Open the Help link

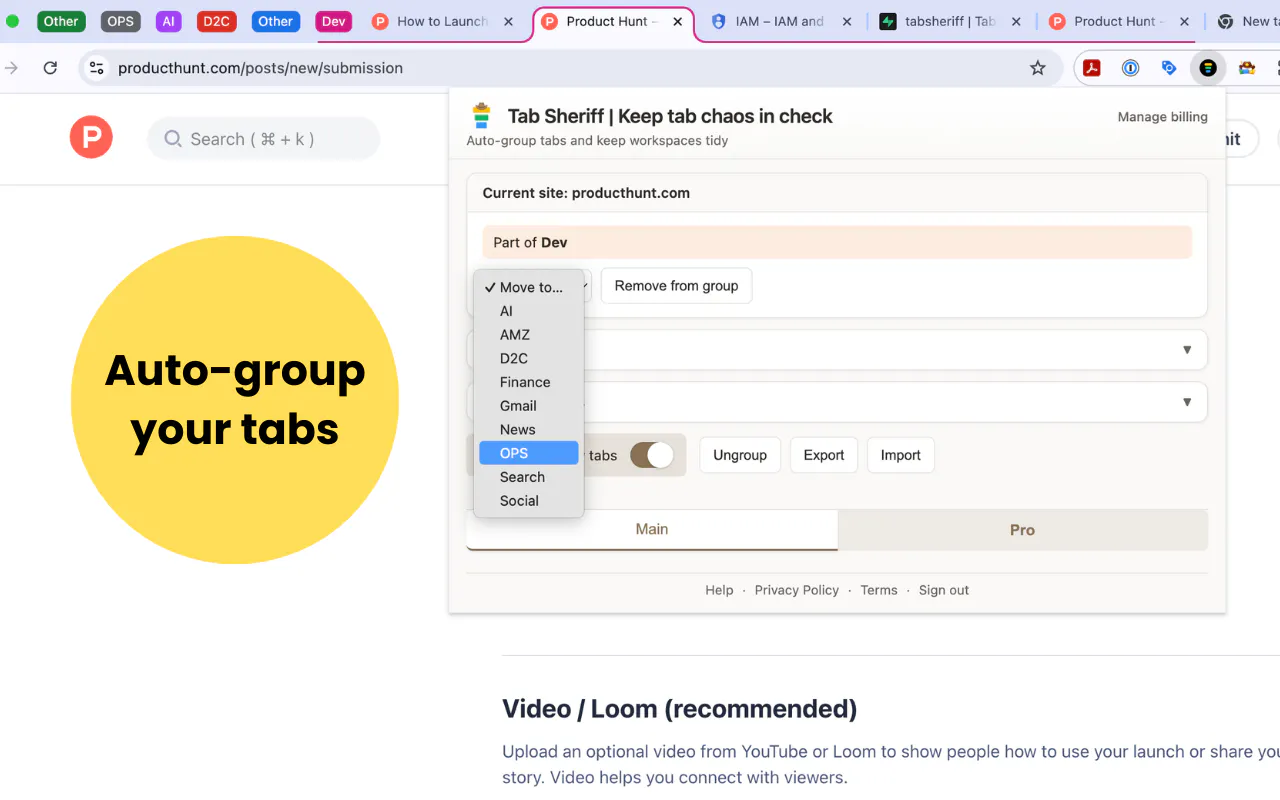pos(719,590)
